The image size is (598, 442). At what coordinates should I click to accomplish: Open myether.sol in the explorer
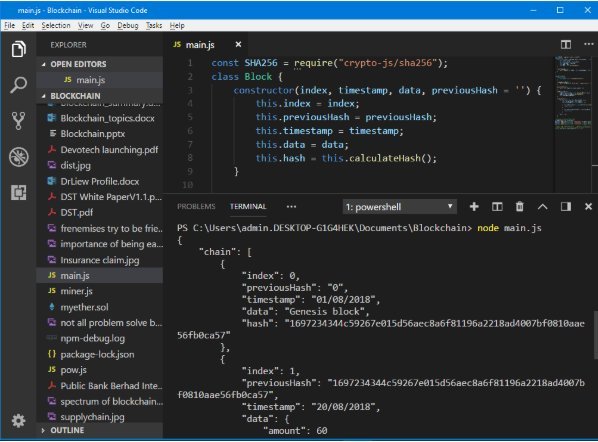pyautogui.click(x=100, y=307)
